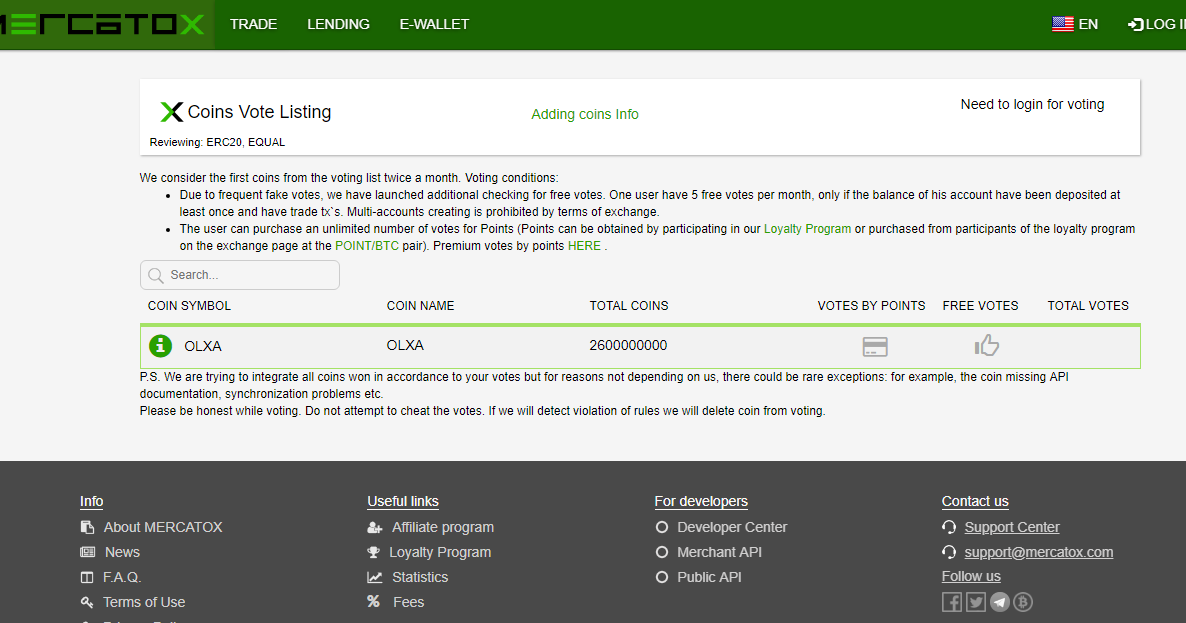Viewport: 1186px width, 623px height.
Task: Click the US flag language icon
Action: pyautogui.click(x=1063, y=24)
